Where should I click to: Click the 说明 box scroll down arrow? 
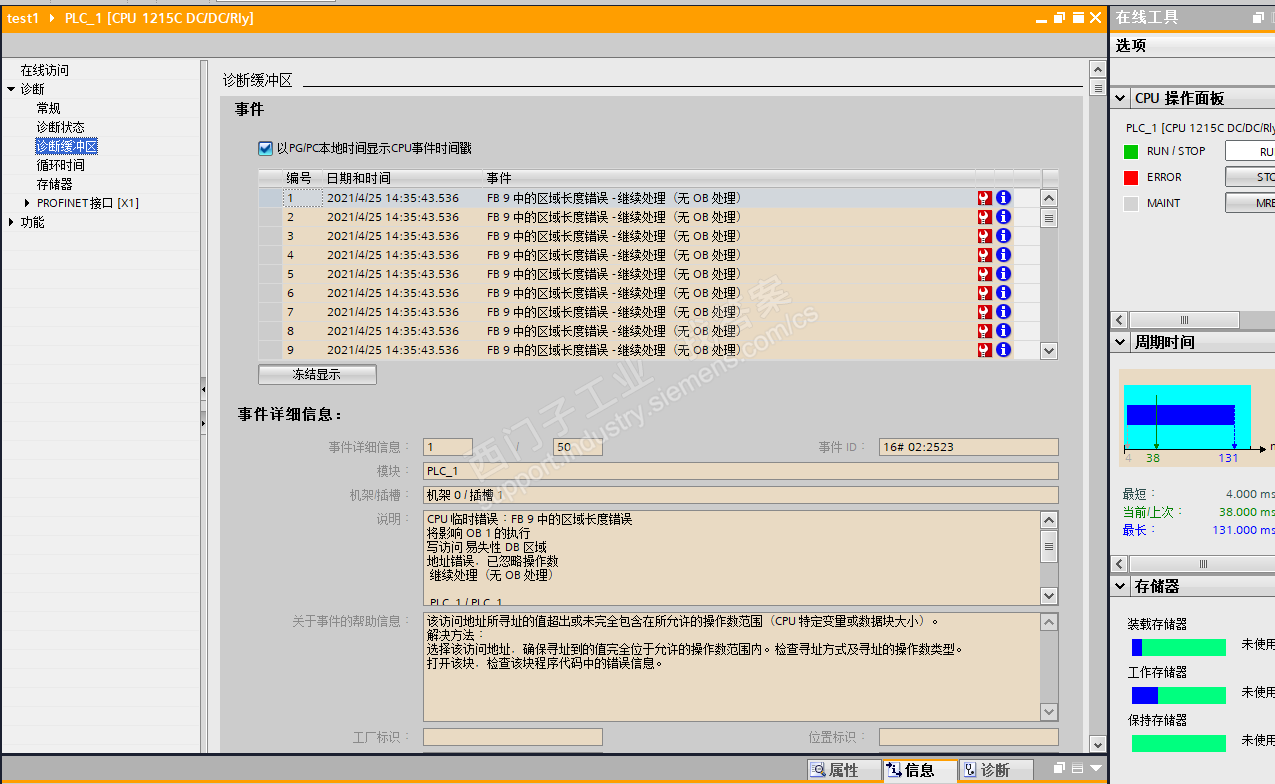pyautogui.click(x=1049, y=596)
